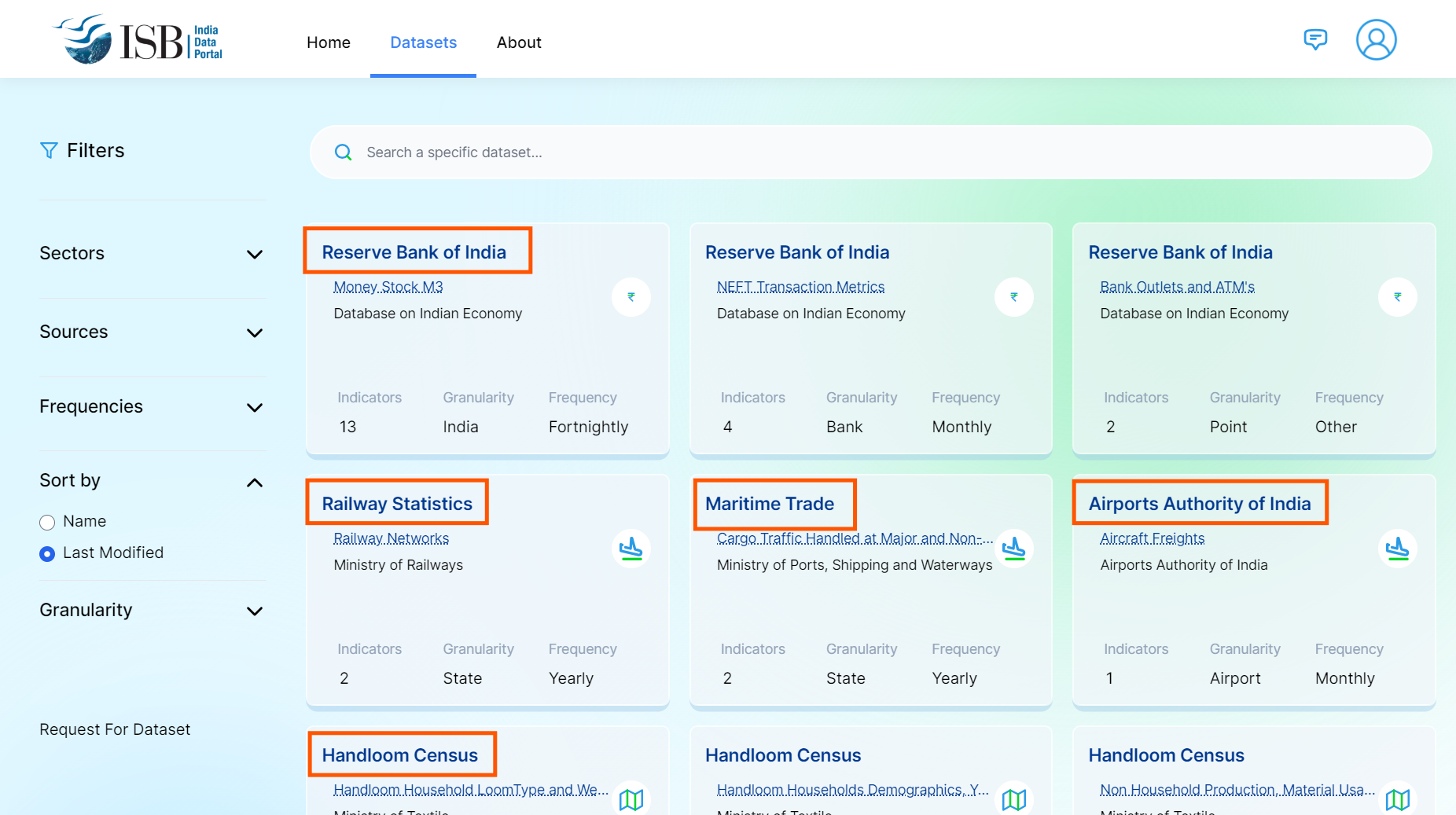Viewport: 1456px width, 815px height.
Task: Click Request For Dataset link
Action: (115, 729)
